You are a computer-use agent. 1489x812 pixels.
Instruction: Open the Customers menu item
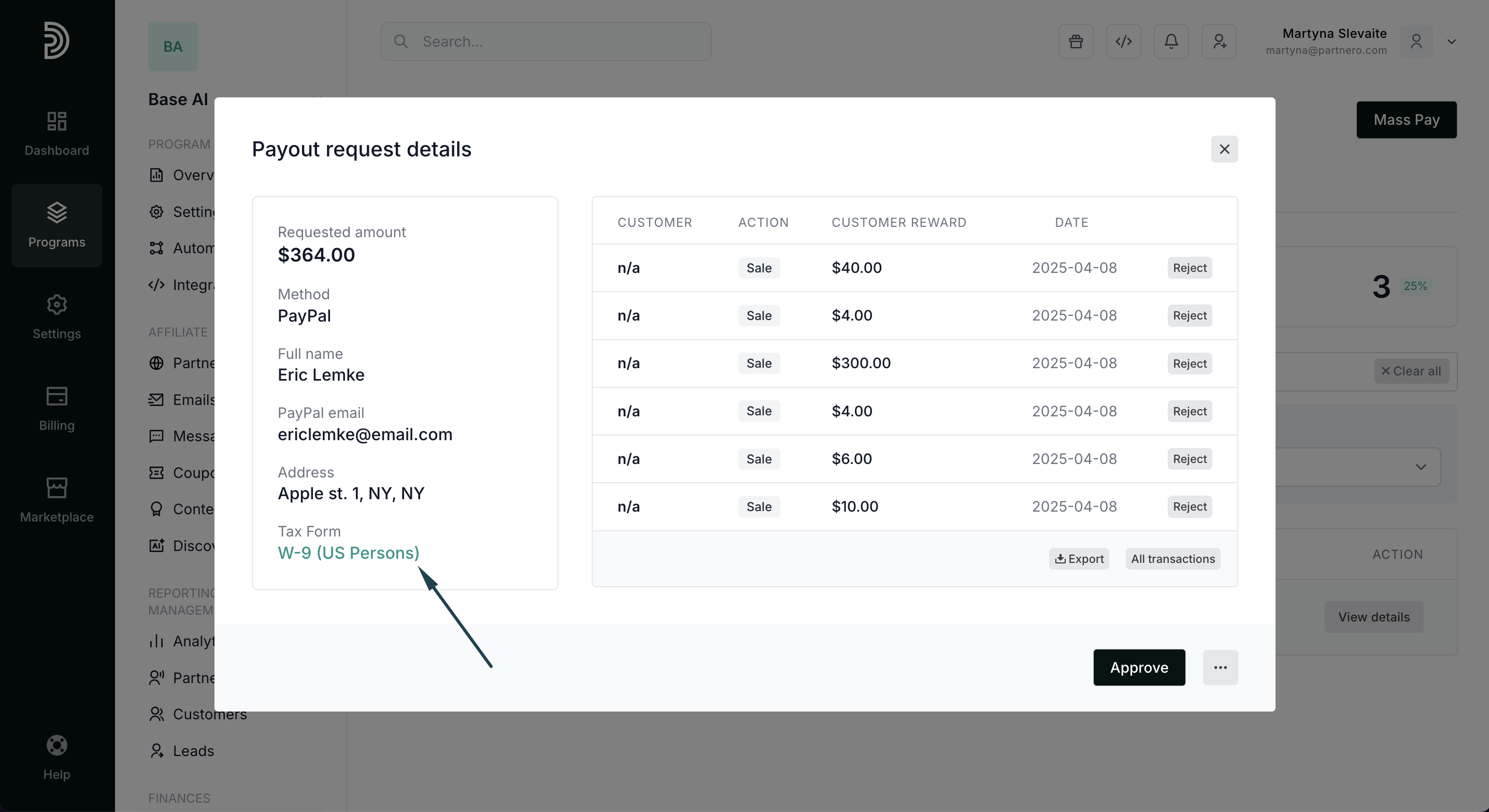209,714
